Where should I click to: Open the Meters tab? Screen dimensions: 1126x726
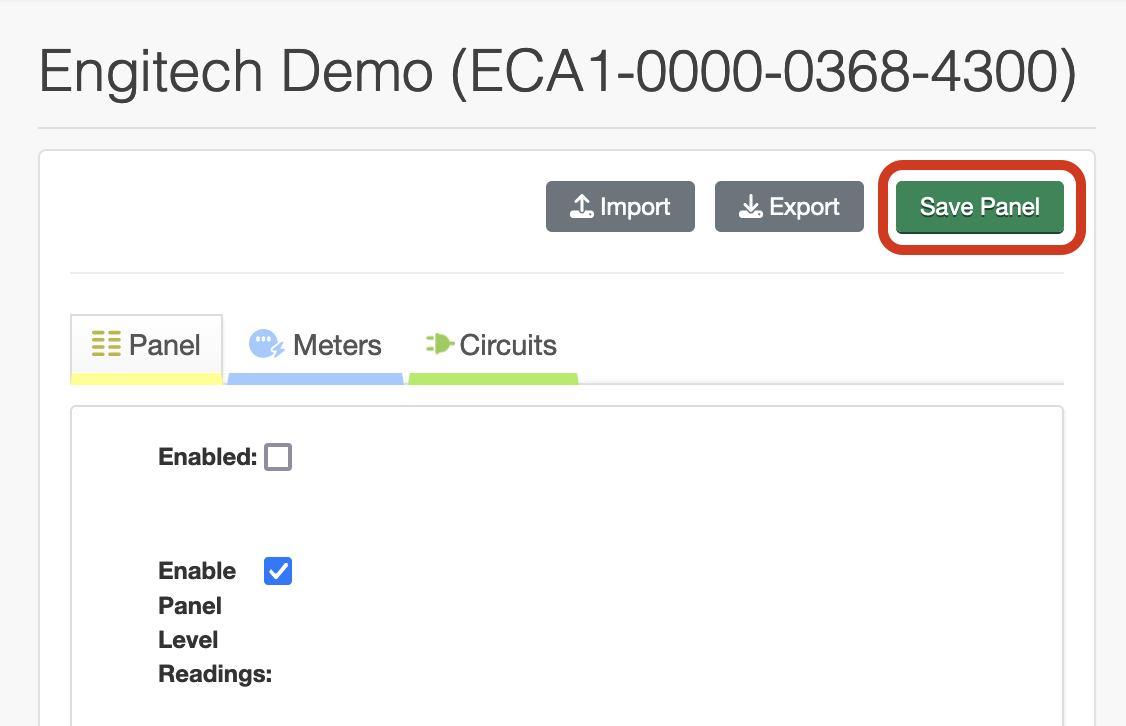(x=316, y=346)
